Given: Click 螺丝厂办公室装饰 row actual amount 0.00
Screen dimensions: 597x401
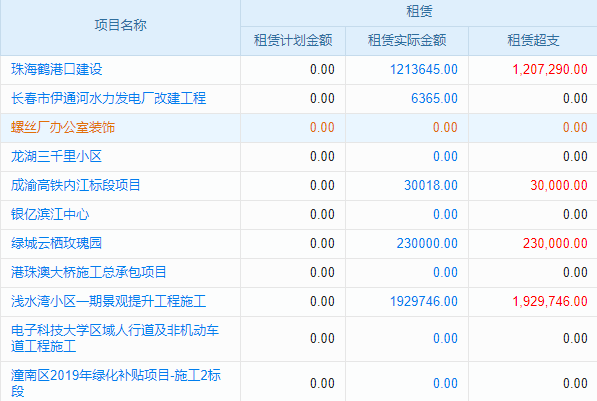Looking at the screenshot, I should click(x=445, y=127).
